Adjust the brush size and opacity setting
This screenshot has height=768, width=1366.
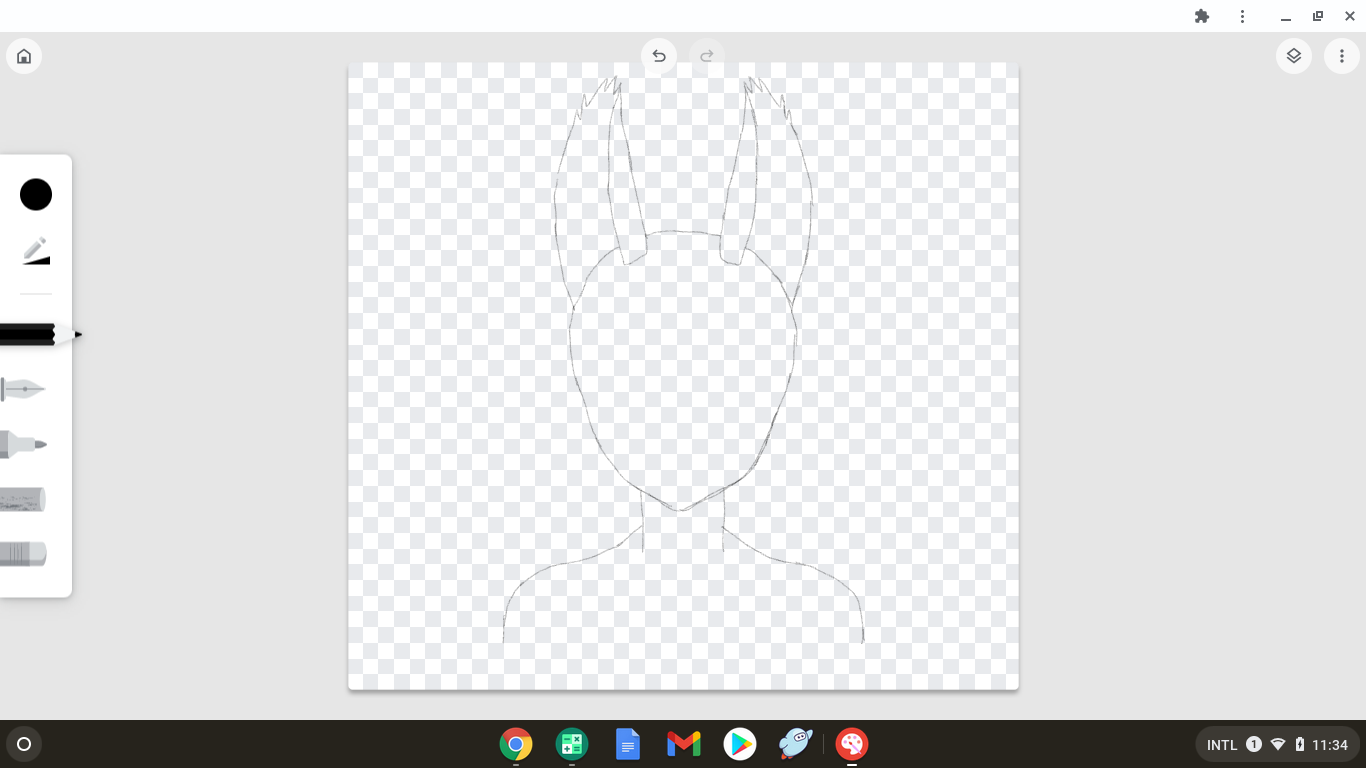pyautogui.click(x=36, y=250)
